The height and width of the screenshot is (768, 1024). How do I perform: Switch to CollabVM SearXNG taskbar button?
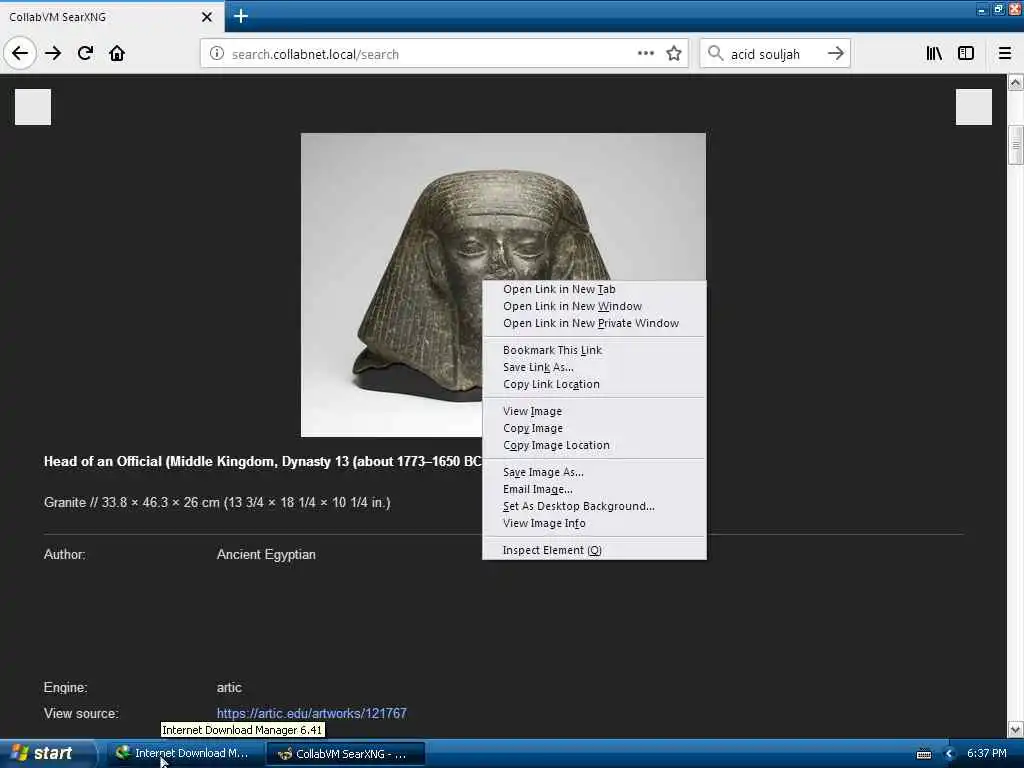(x=345, y=754)
